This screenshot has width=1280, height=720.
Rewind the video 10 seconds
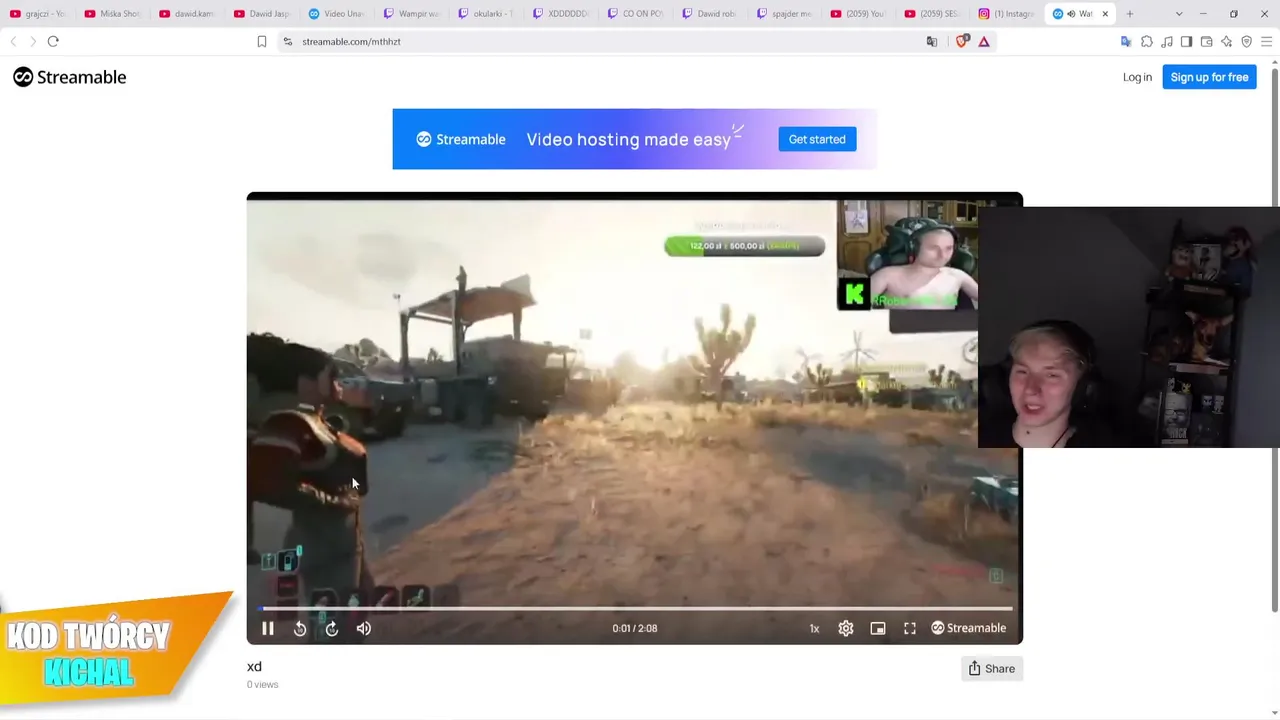(300, 628)
